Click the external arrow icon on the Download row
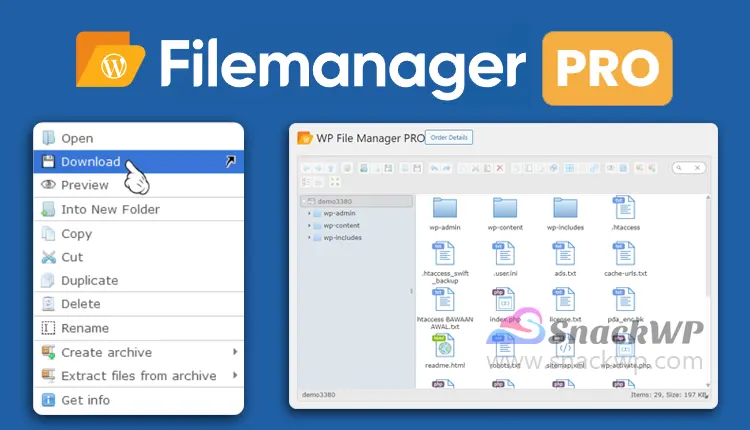This screenshot has height=430, width=750. pyautogui.click(x=231, y=162)
